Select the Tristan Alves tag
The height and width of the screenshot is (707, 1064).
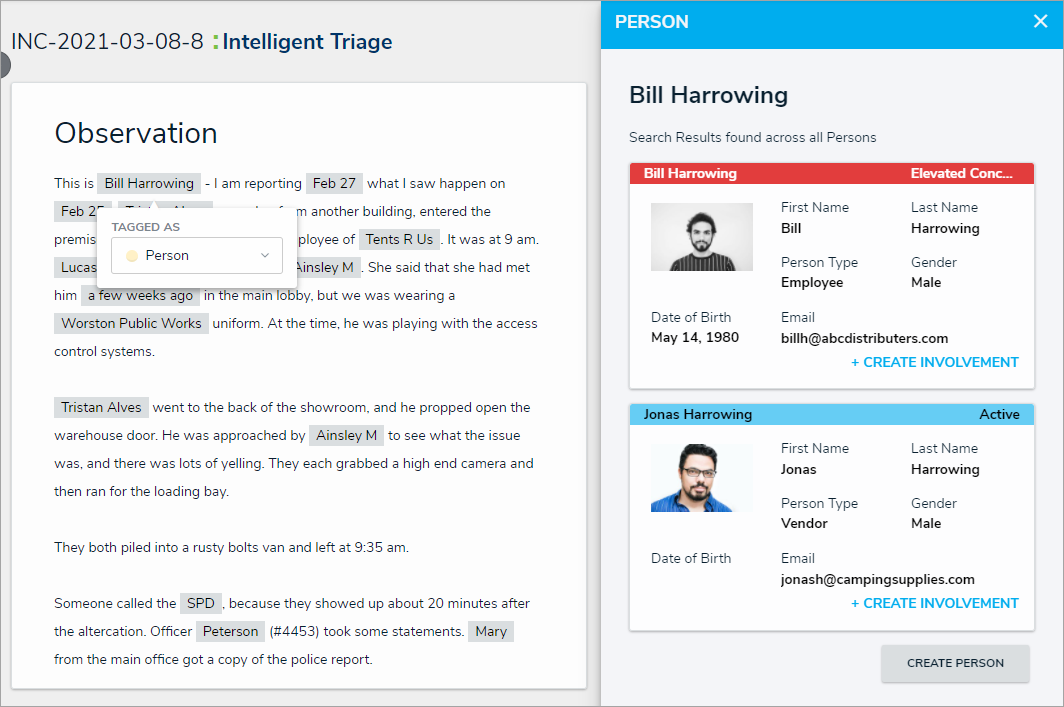pos(101,408)
